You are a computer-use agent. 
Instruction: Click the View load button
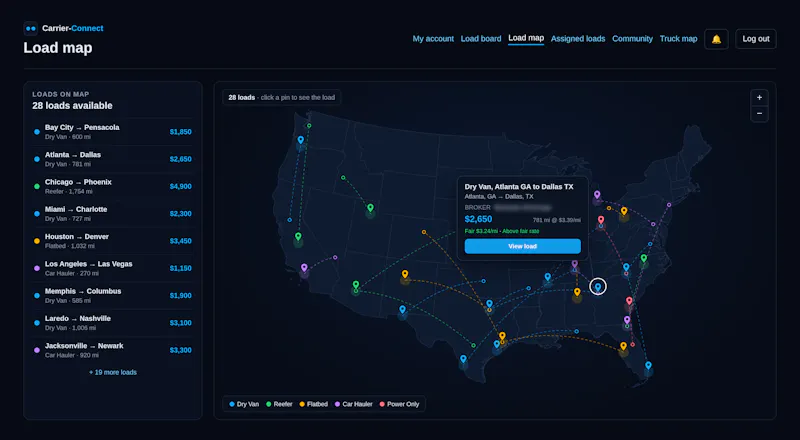[x=522, y=246]
